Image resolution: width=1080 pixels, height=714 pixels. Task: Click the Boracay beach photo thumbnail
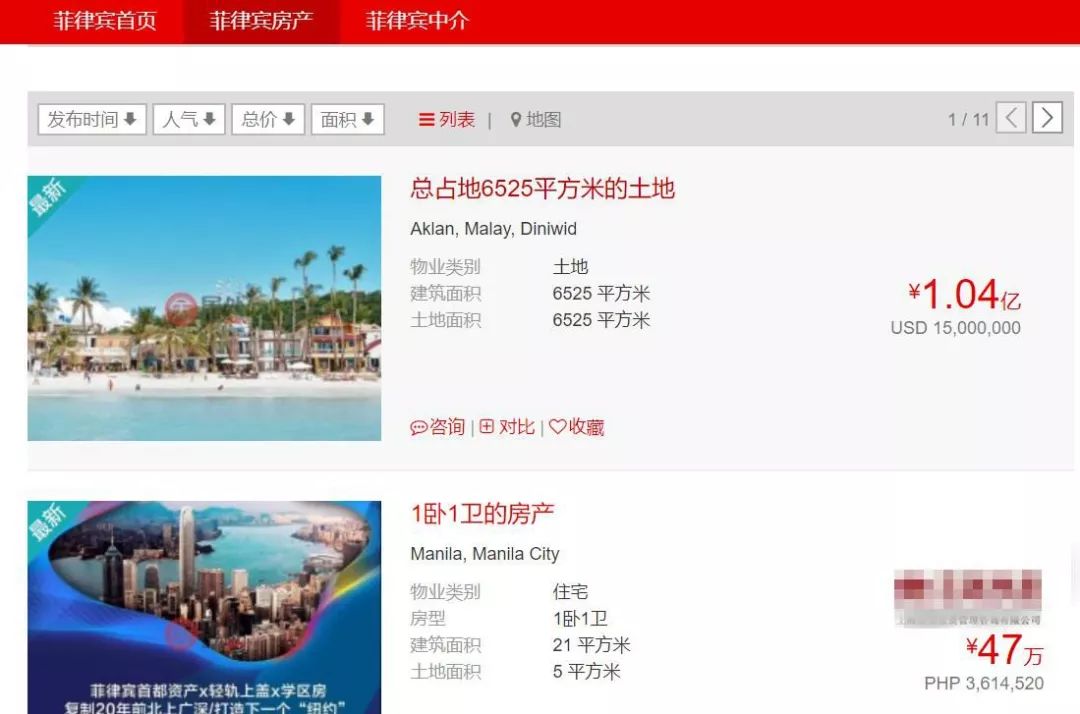coord(205,308)
